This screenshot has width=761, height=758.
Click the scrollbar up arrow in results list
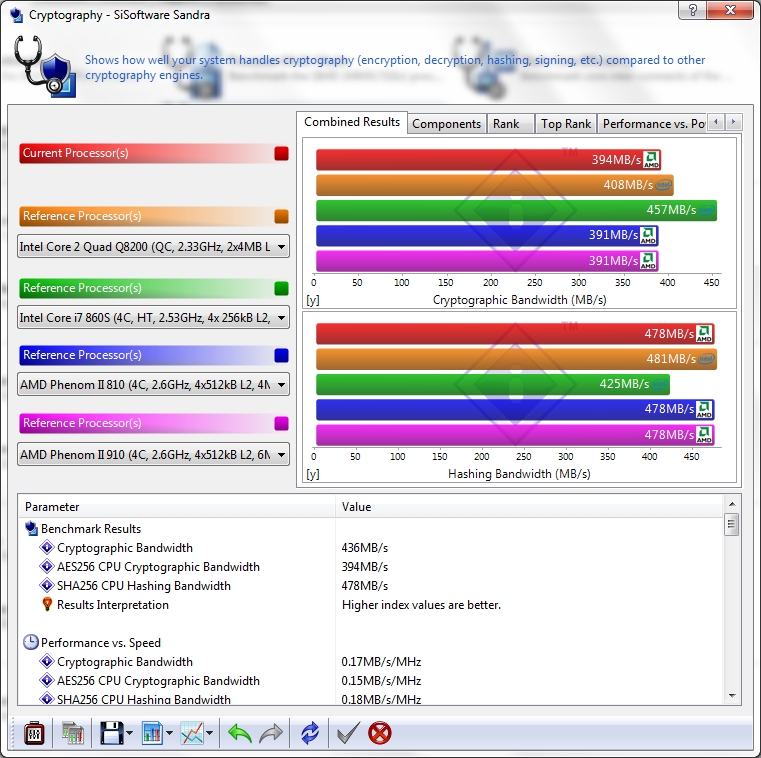coord(731,504)
